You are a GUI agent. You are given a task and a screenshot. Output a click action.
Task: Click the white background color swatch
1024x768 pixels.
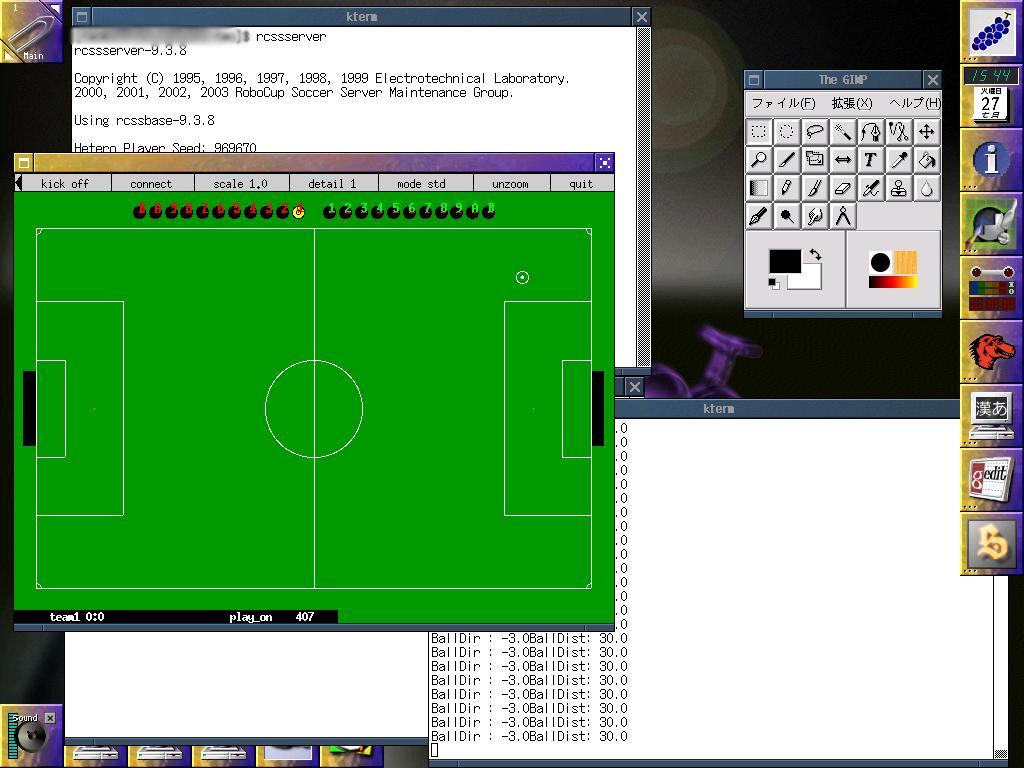click(x=810, y=281)
